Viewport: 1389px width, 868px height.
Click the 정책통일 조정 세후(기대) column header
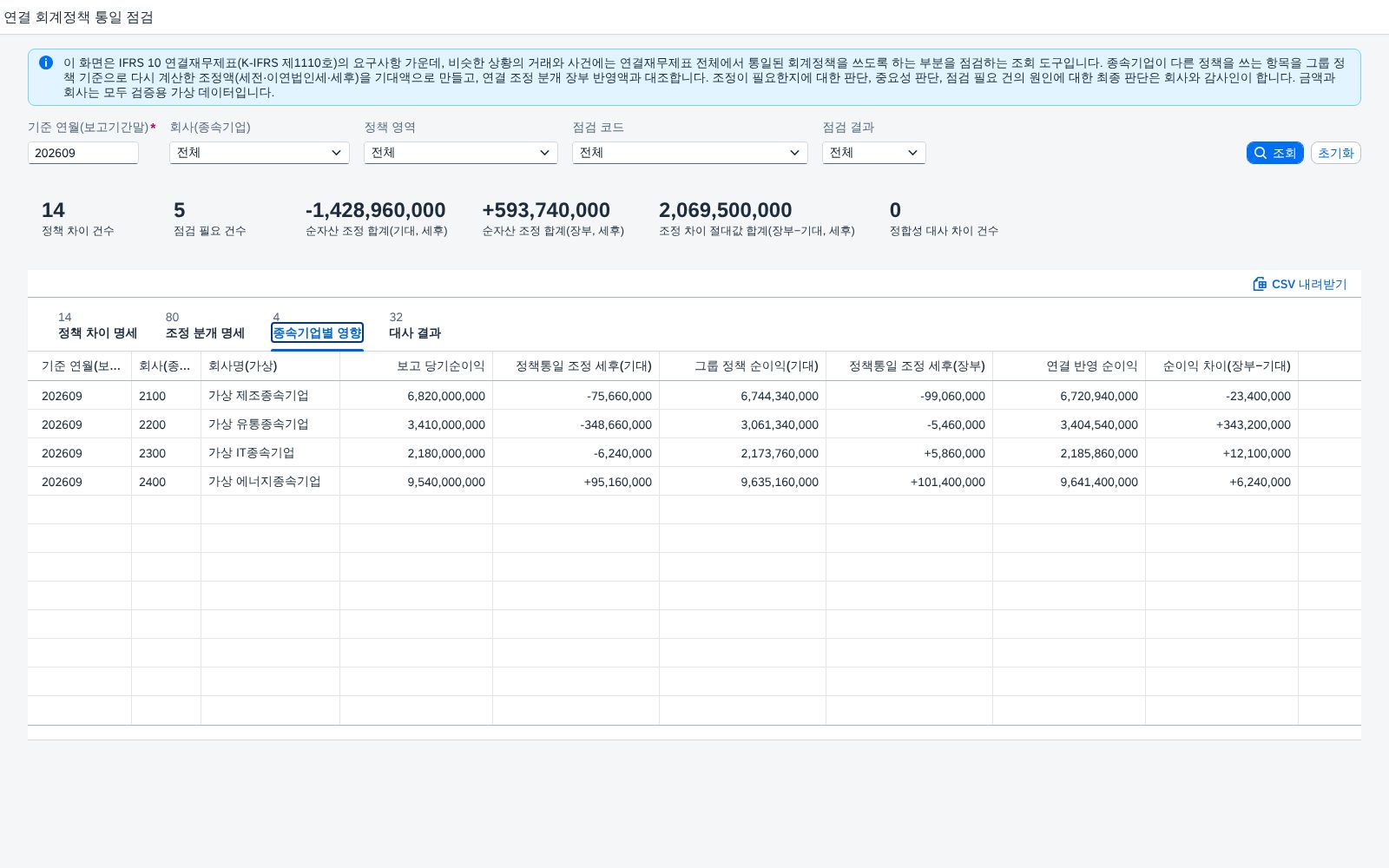click(576, 366)
